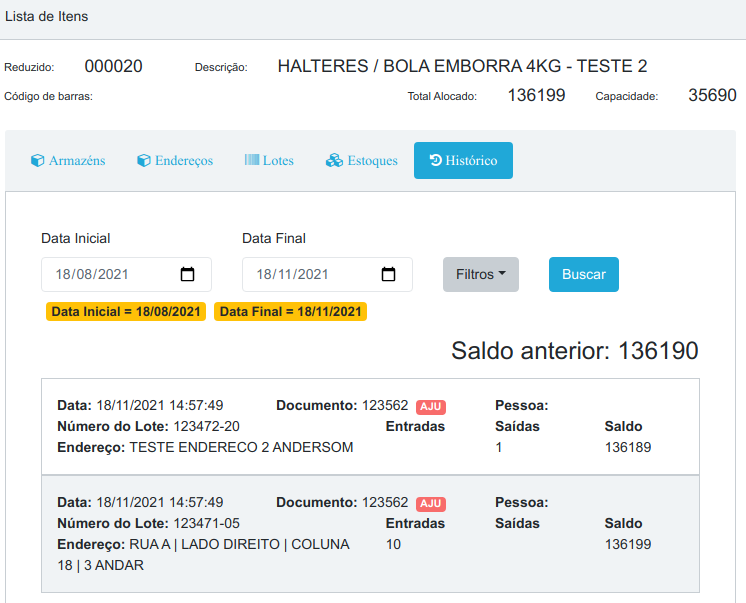Open the Data Final calendar picker icon
This screenshot has width=746, height=603.
388,274
